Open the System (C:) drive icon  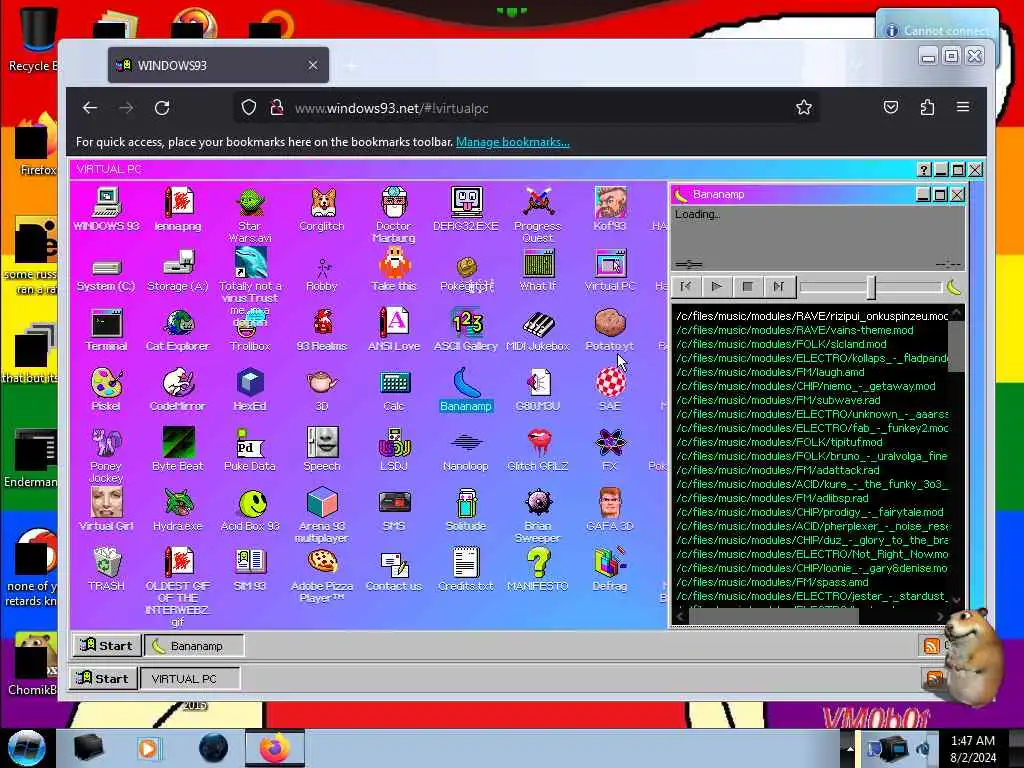pyautogui.click(x=106, y=274)
